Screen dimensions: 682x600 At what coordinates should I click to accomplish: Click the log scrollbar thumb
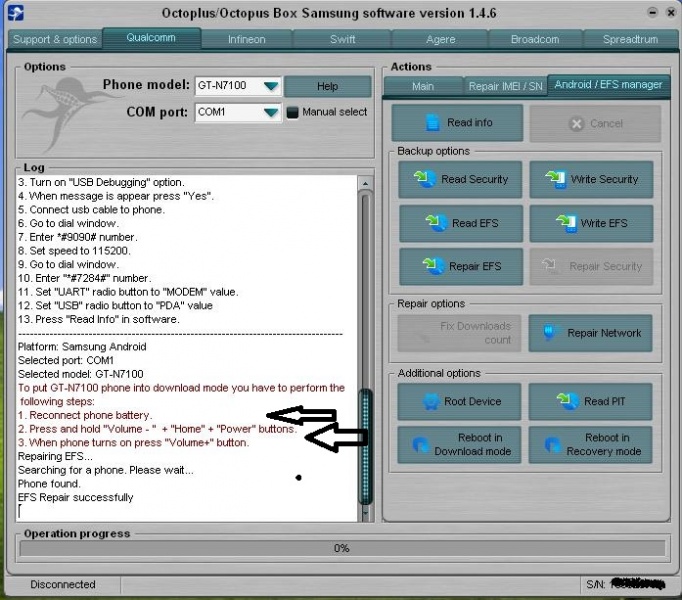tap(365, 447)
